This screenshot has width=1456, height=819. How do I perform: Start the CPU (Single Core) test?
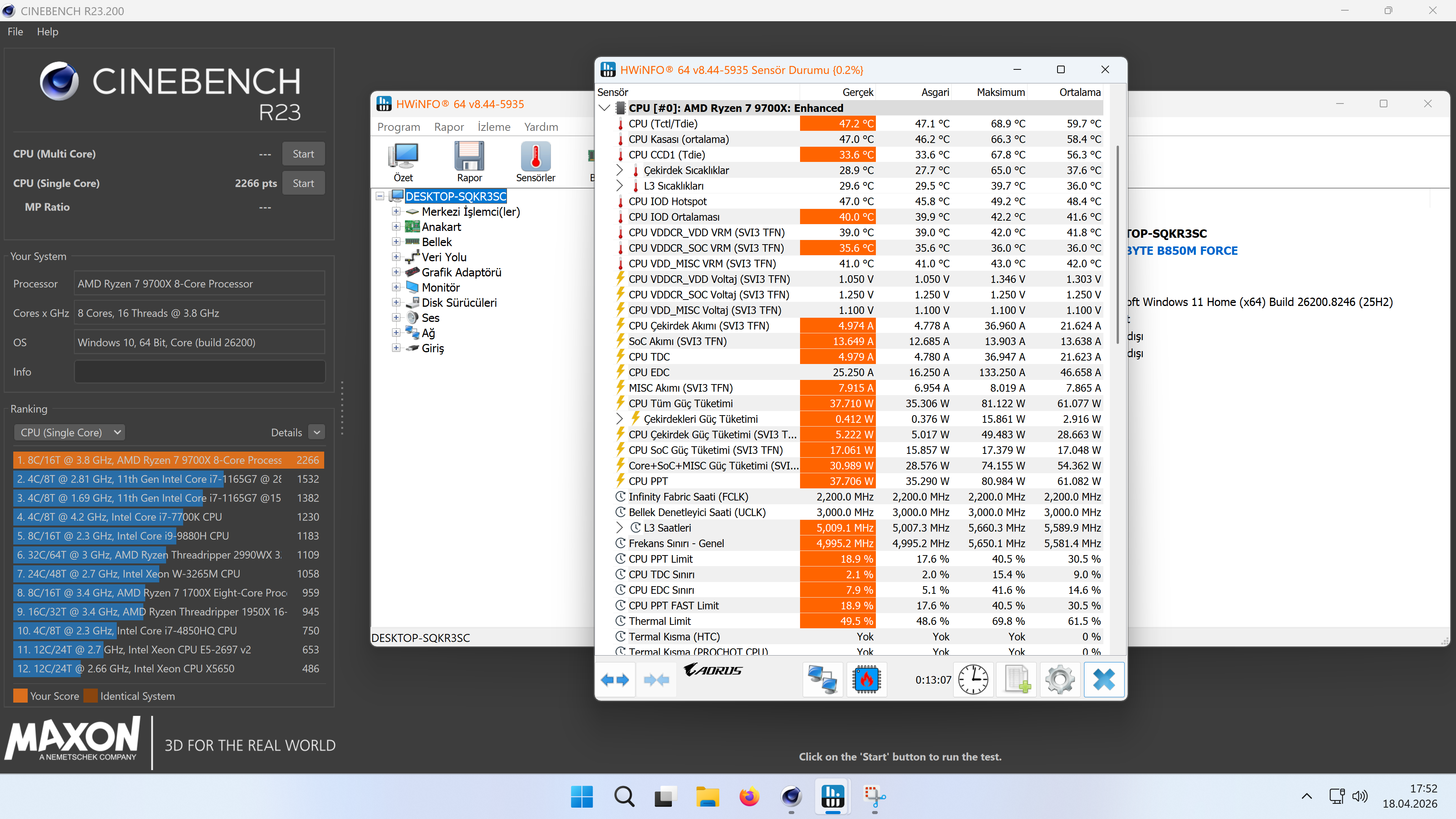pyautogui.click(x=303, y=183)
